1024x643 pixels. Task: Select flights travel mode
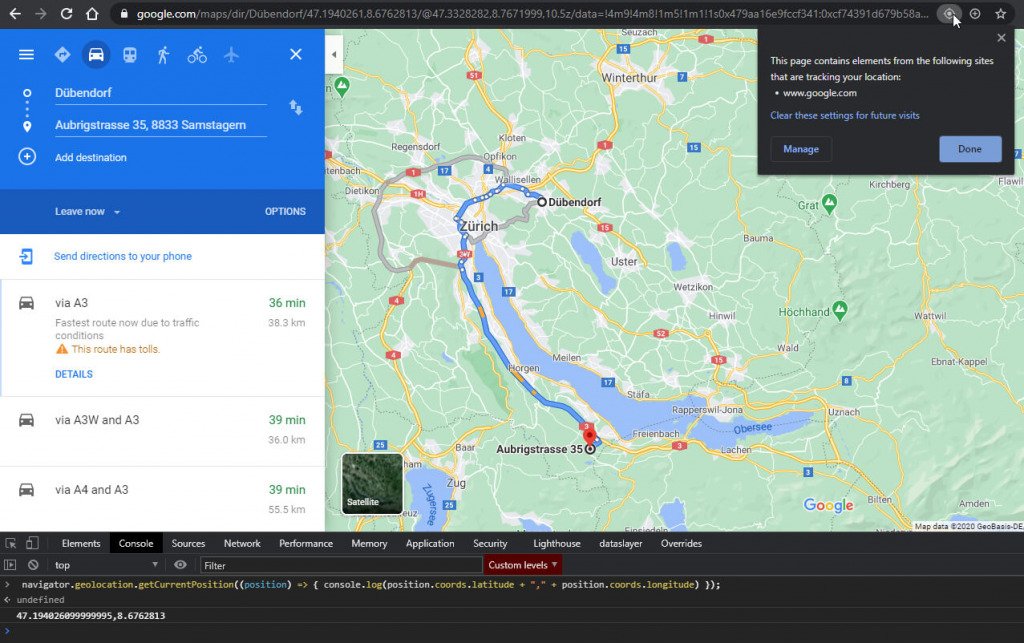[x=231, y=55]
